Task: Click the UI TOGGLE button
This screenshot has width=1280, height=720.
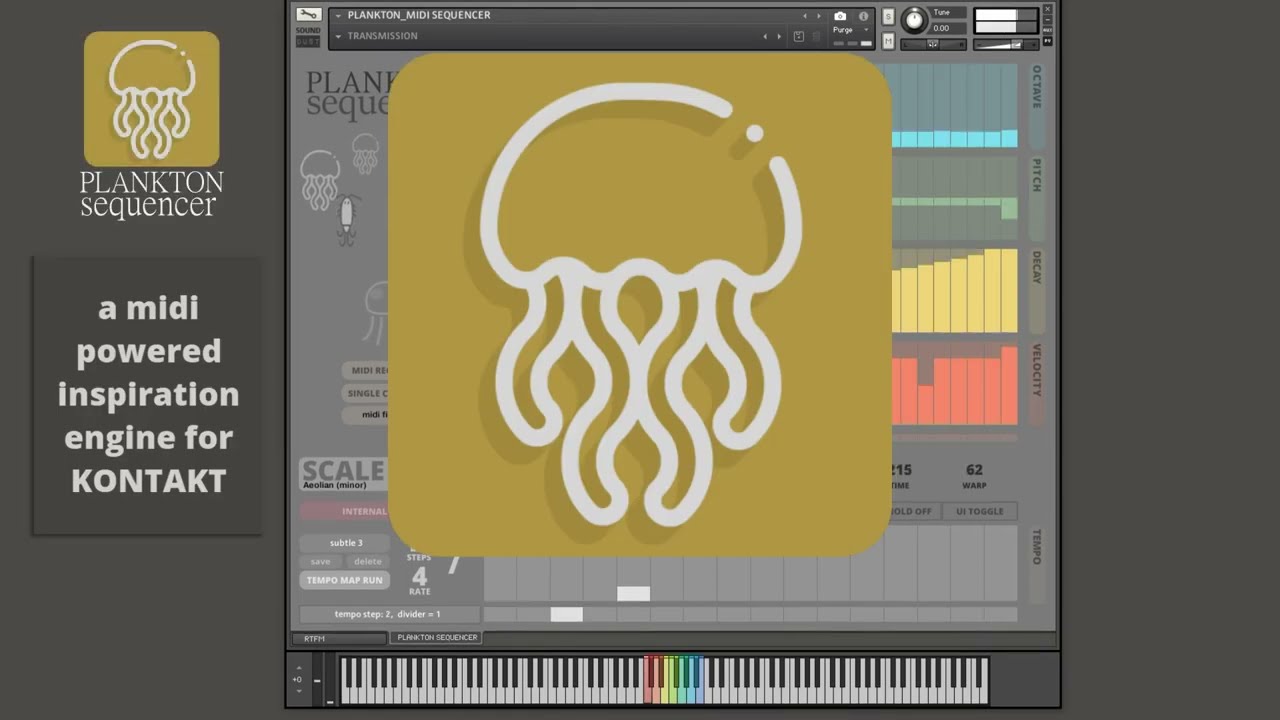Action: [980, 511]
